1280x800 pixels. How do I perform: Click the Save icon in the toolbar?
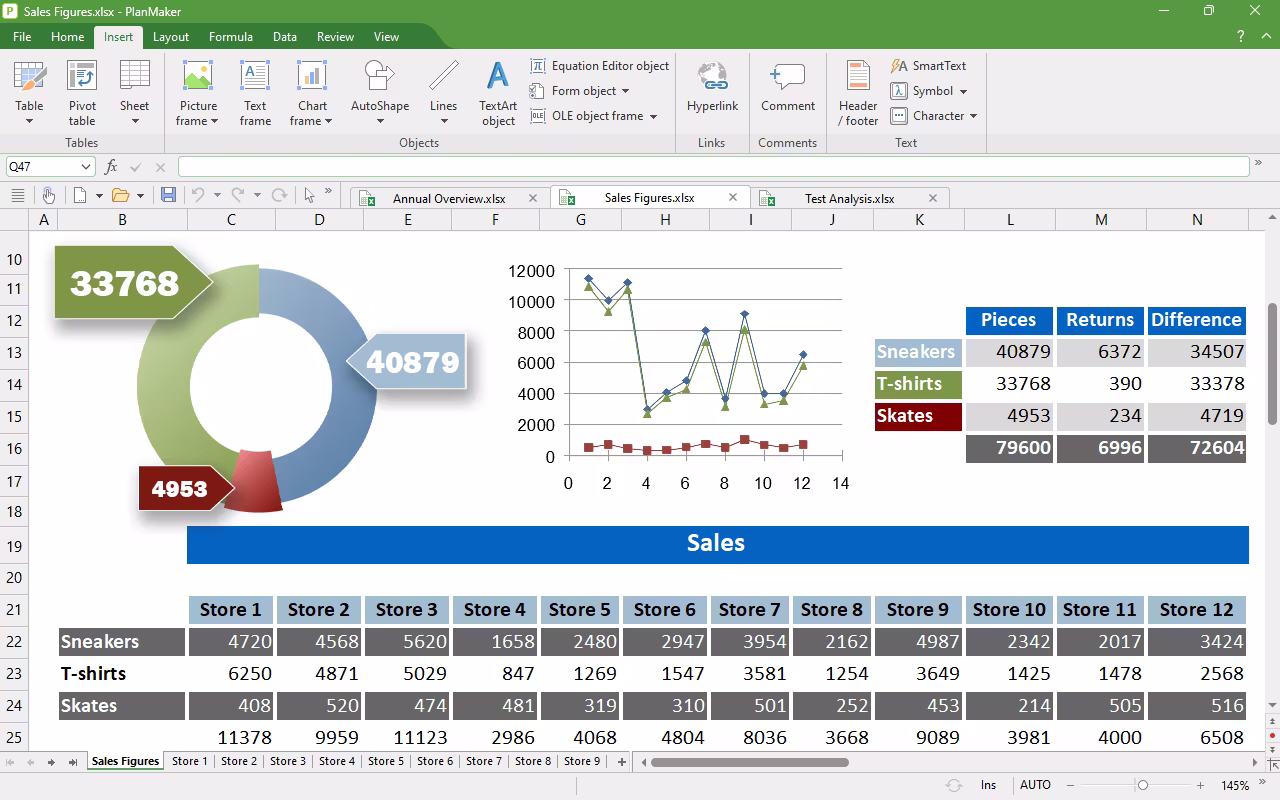click(x=168, y=195)
